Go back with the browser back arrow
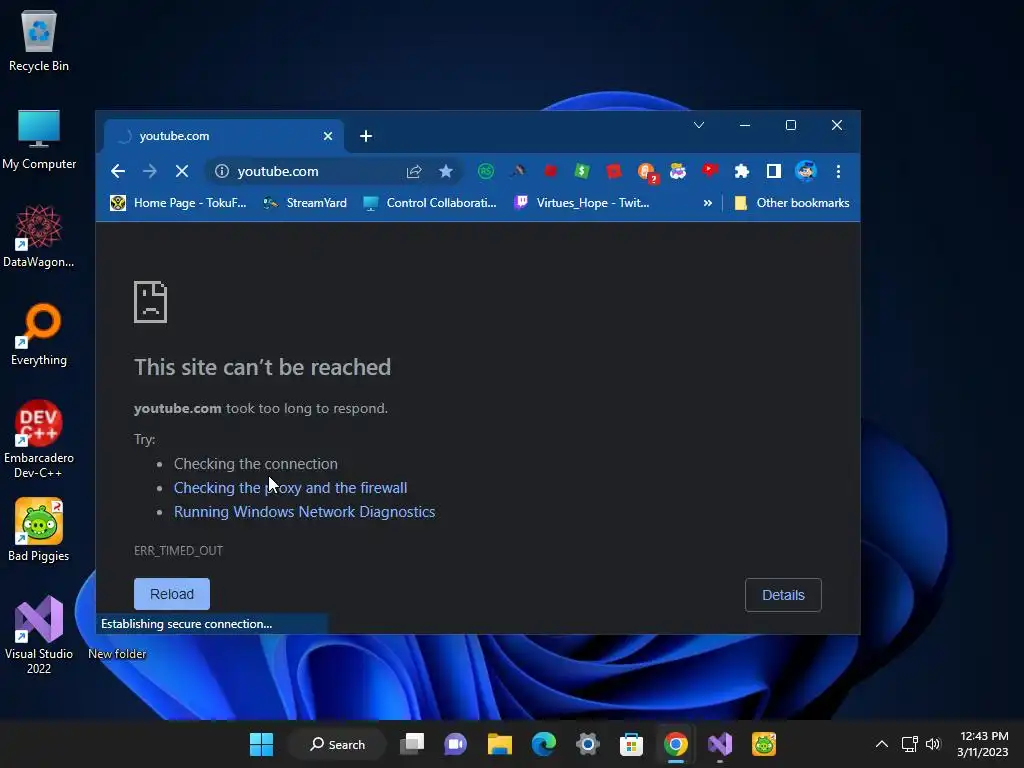Screen dimensions: 1024x768 point(118,171)
